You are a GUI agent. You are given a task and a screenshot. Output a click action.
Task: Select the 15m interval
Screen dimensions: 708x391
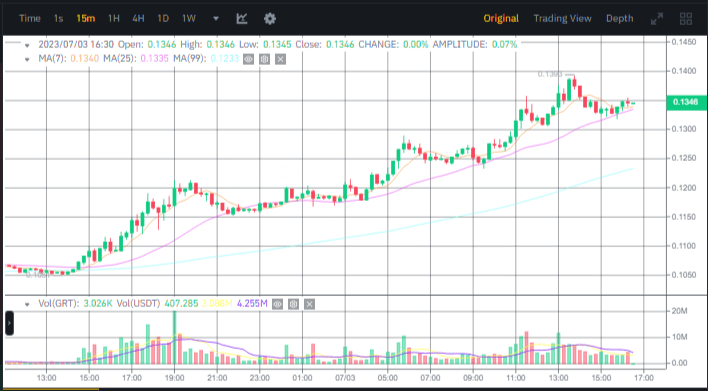tap(86, 19)
